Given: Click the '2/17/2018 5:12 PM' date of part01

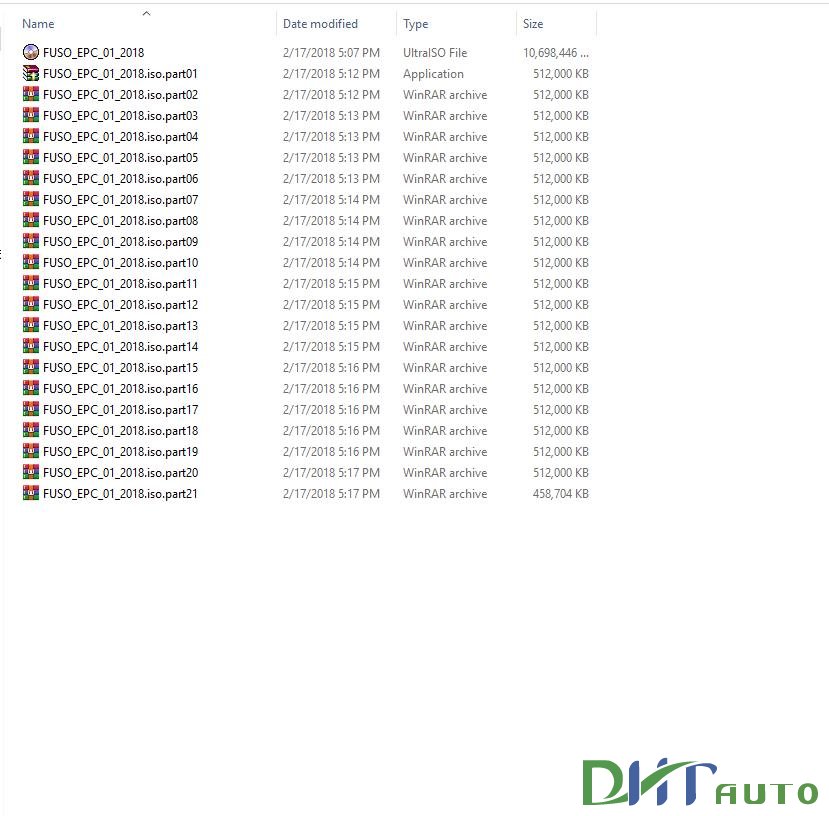Looking at the screenshot, I should coord(331,74).
